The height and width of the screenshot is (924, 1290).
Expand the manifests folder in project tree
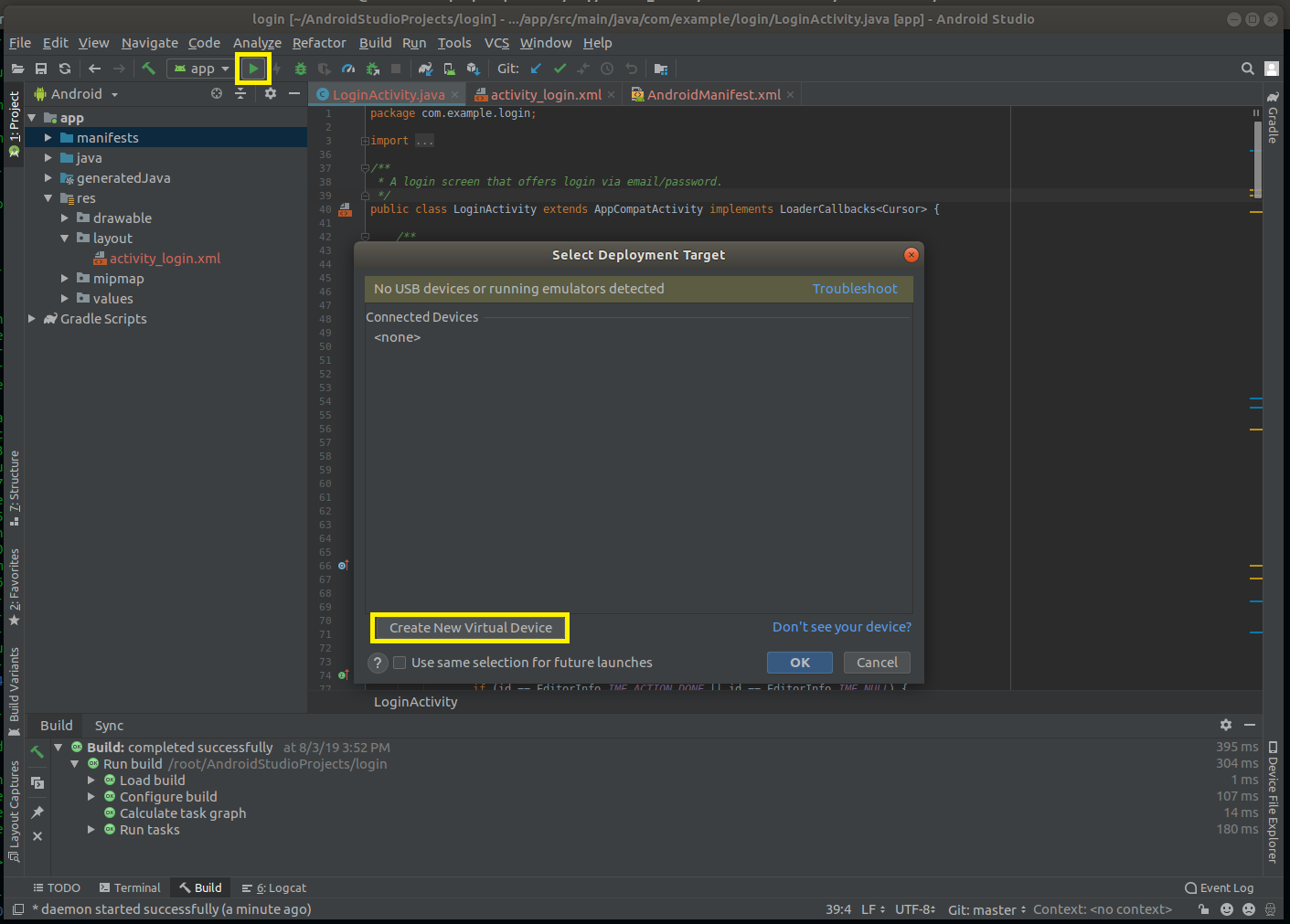tap(48, 138)
